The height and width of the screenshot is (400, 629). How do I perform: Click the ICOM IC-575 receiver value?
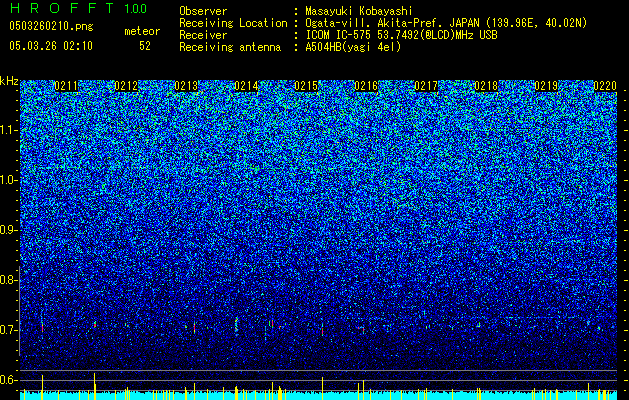(402, 35)
